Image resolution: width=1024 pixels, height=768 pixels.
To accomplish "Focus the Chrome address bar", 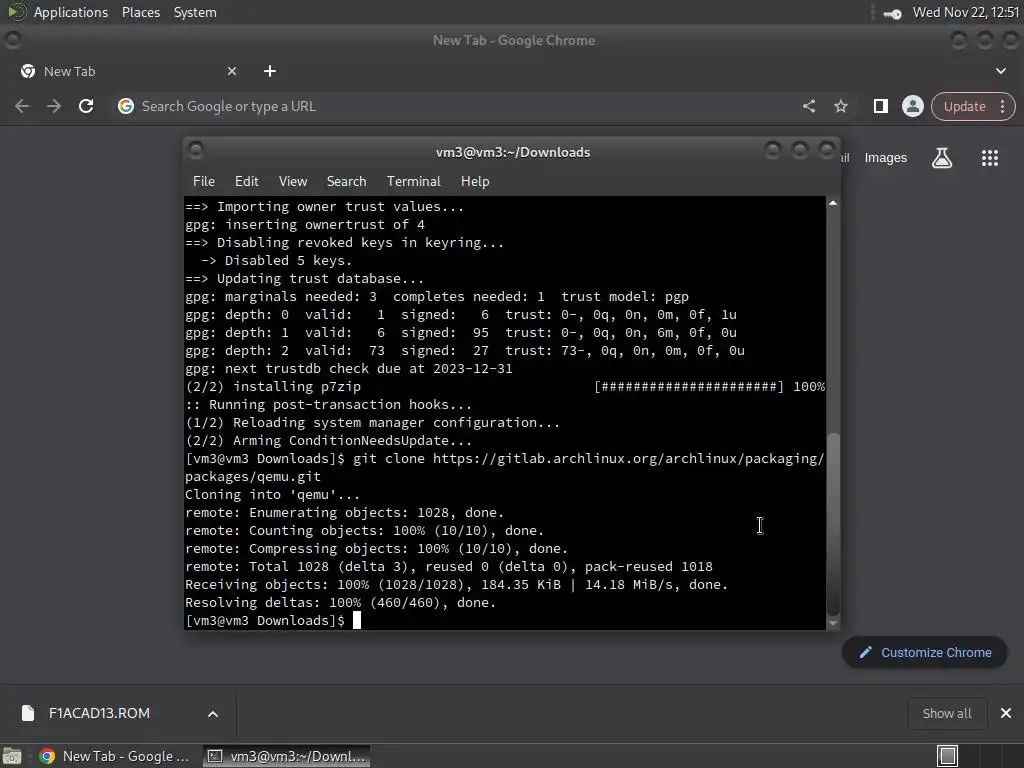I will (x=457, y=106).
